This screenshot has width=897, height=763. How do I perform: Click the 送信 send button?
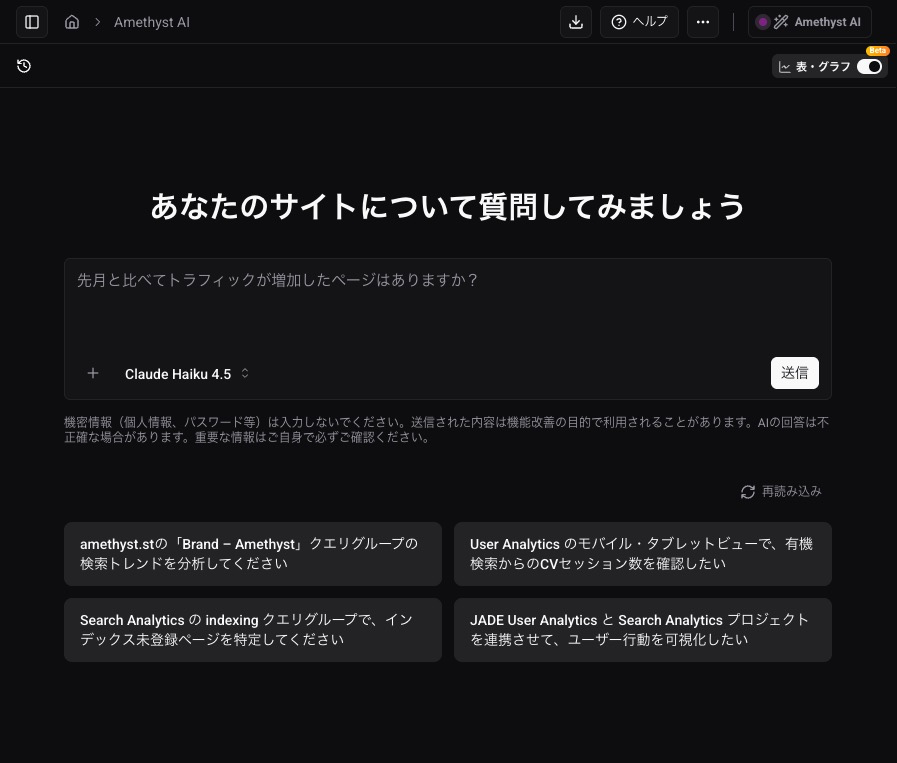pyautogui.click(x=795, y=373)
